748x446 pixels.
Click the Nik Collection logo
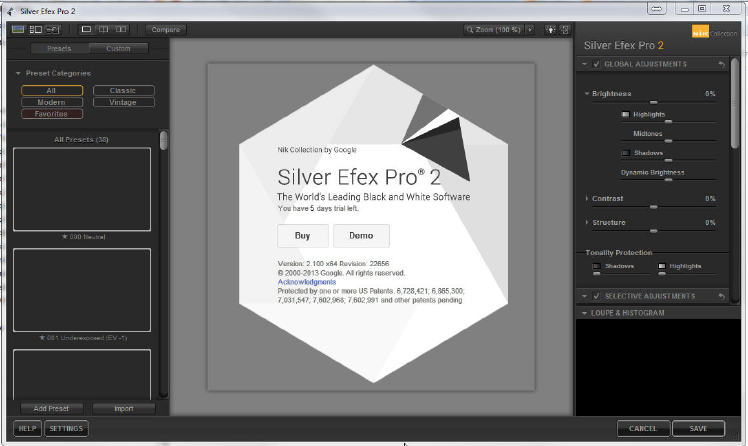coord(714,32)
